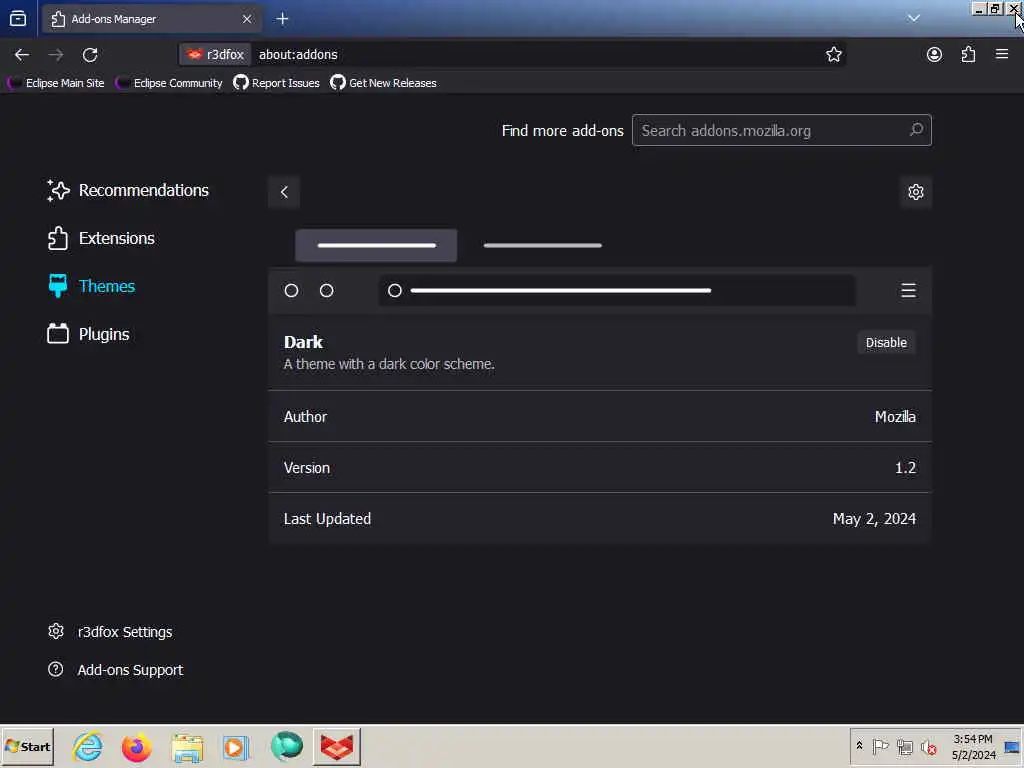Select Themes in the sidebar
Viewport: 1024px width, 768px height.
pos(91,286)
